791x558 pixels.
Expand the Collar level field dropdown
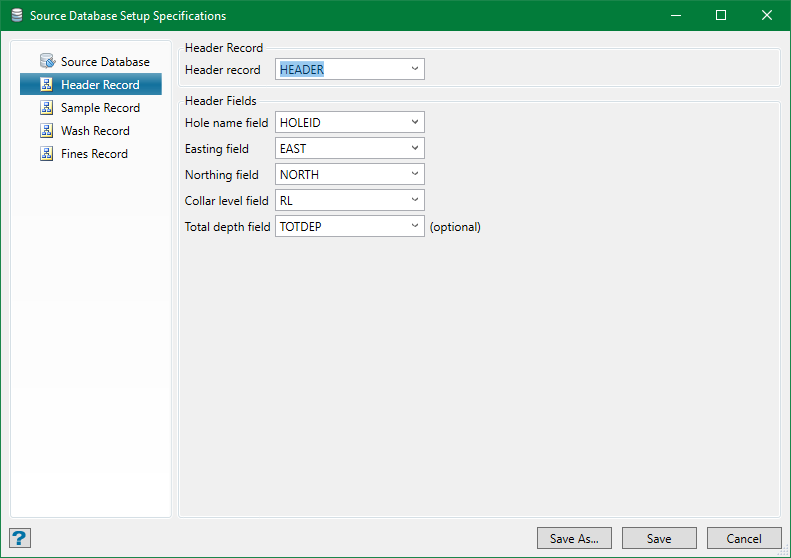(414, 201)
